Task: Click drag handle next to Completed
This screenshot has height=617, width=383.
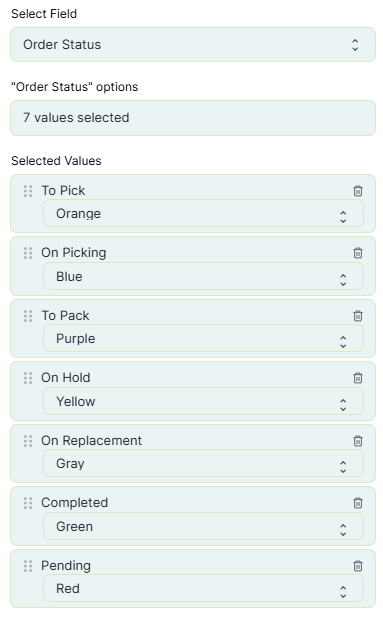Action: [x=28, y=503]
